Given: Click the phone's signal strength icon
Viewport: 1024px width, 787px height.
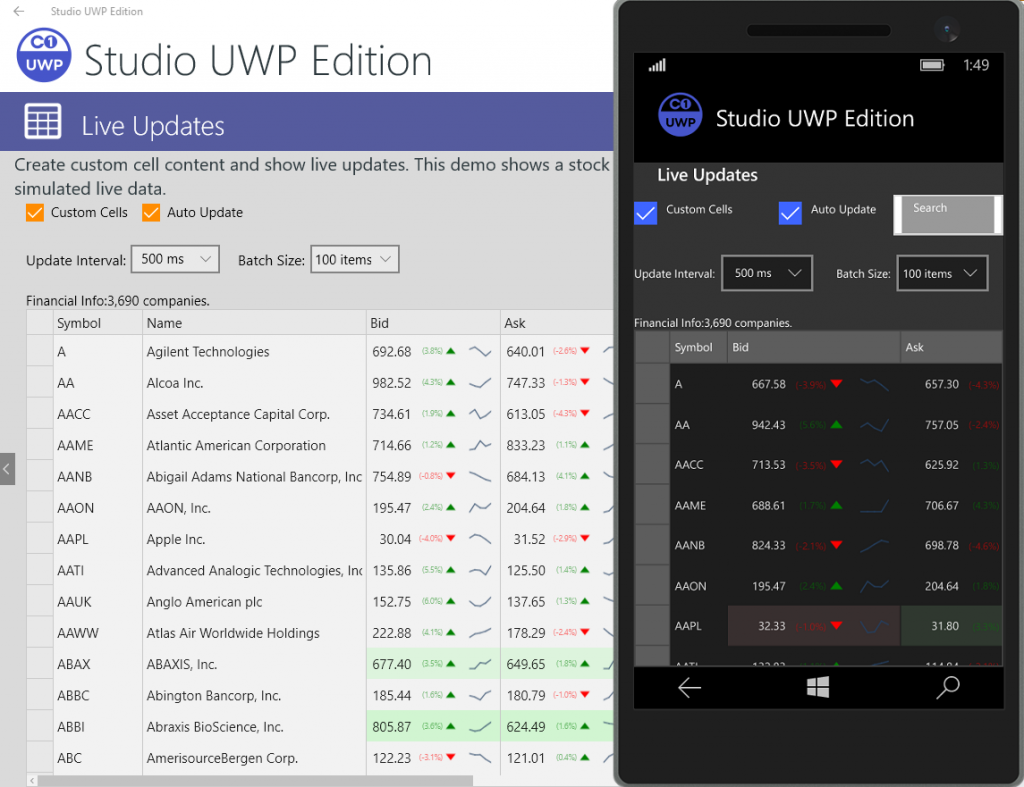Looking at the screenshot, I should pyautogui.click(x=657, y=65).
